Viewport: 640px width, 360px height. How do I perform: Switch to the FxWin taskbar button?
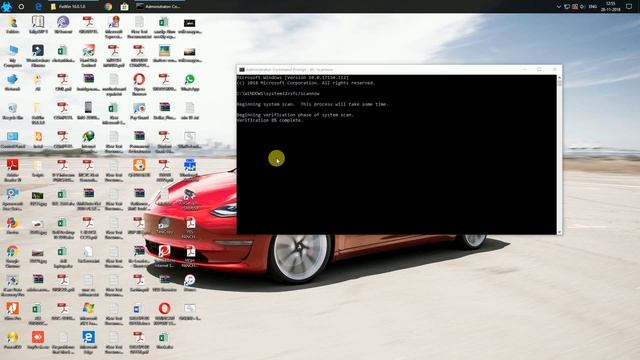[x=72, y=6]
